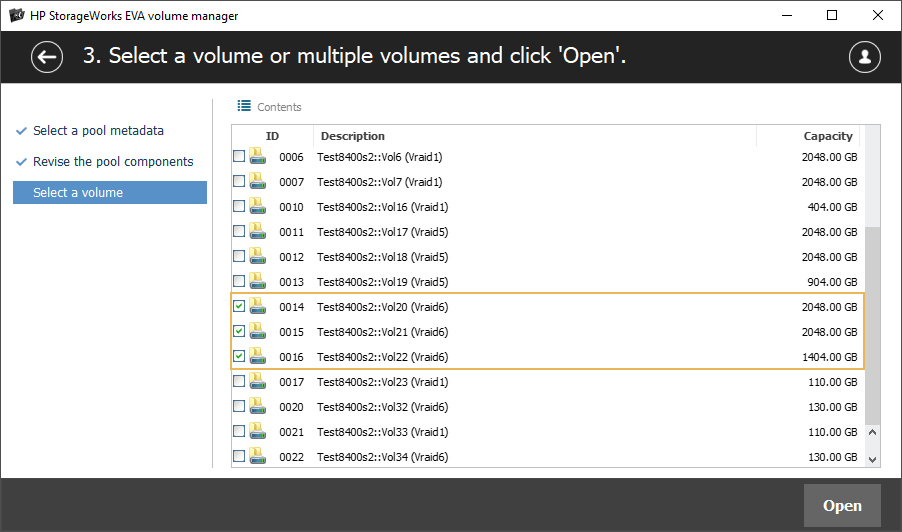Click the volume icon for ID 0006
The height and width of the screenshot is (532, 902).
tap(257, 157)
